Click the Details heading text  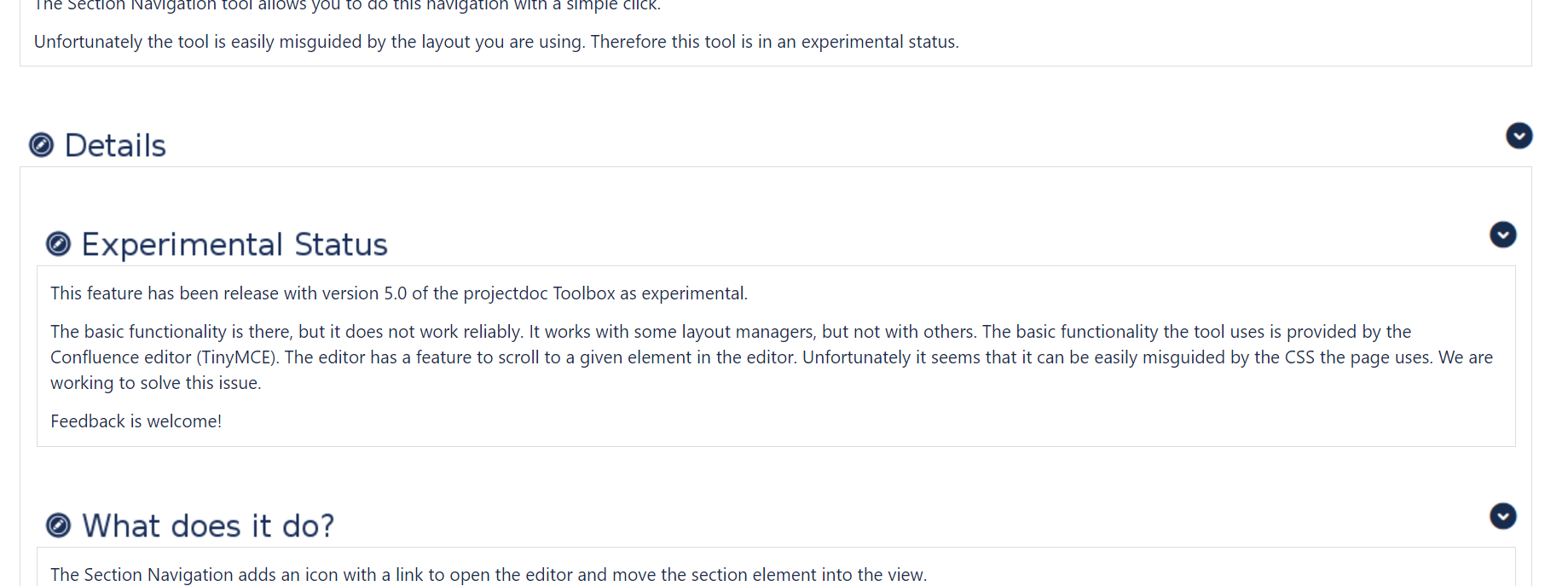coord(115,146)
